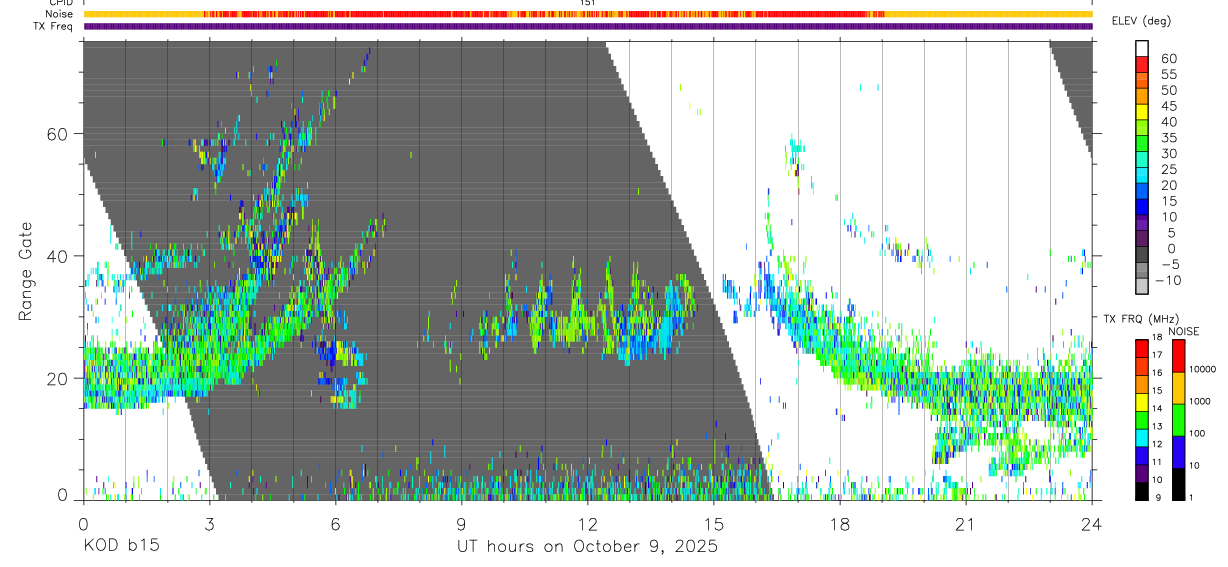Click the yellow segment of the ELEV color bar

coord(1142,112)
